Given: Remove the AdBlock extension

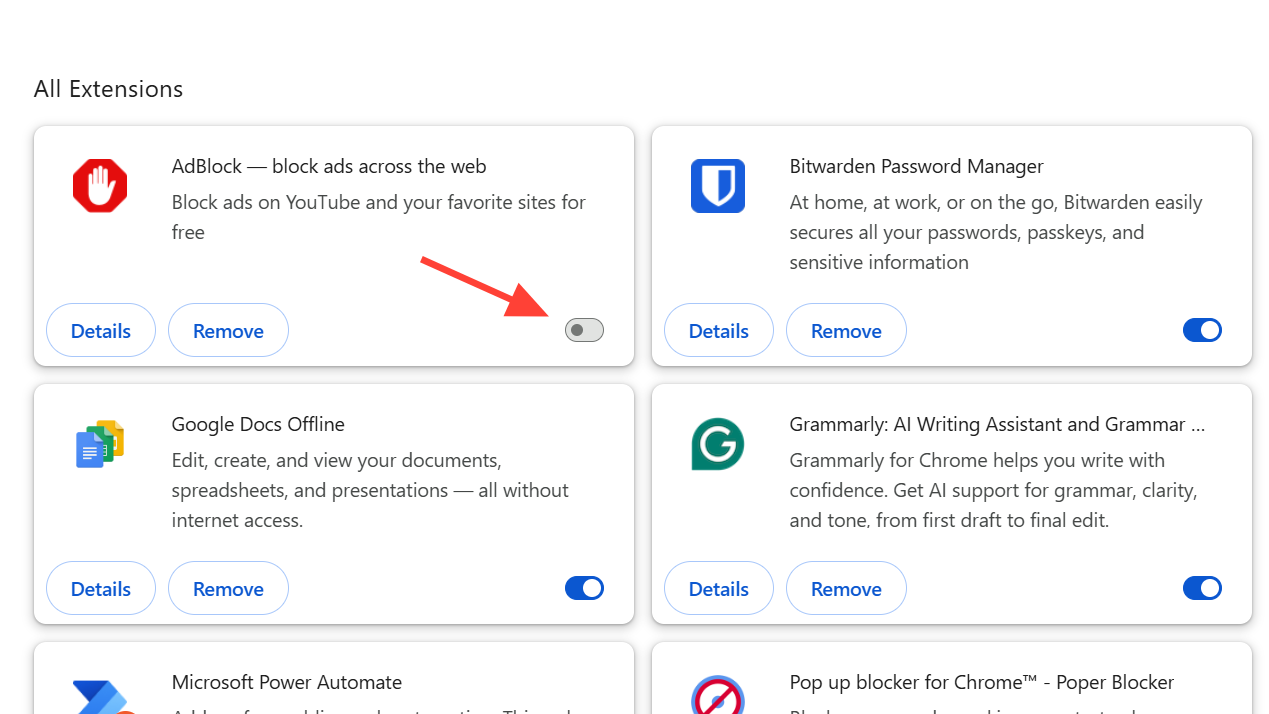Looking at the screenshot, I should click(228, 330).
